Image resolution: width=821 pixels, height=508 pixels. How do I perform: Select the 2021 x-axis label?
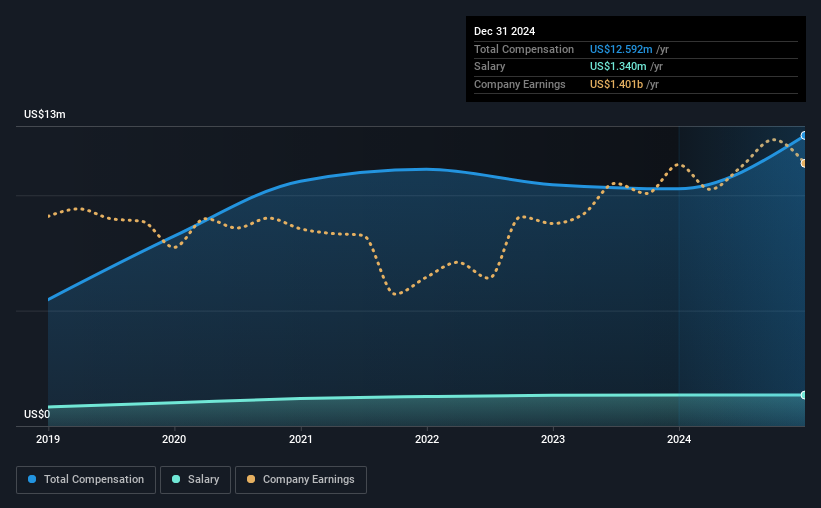tap(301, 439)
